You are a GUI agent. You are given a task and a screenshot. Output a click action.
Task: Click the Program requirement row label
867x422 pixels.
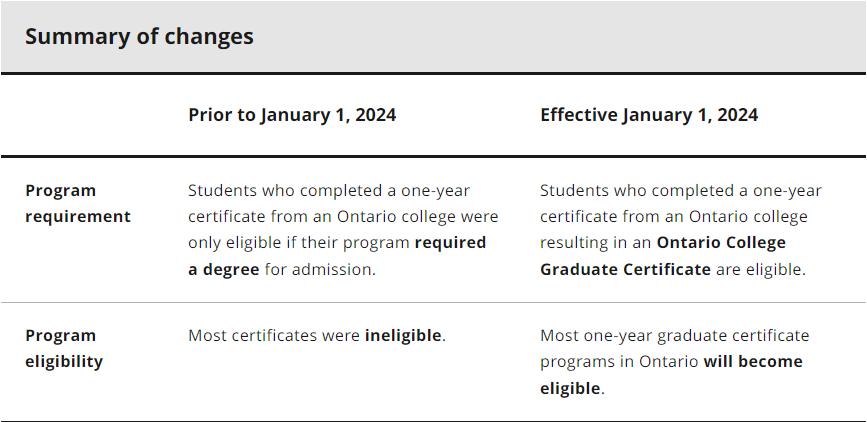78,203
